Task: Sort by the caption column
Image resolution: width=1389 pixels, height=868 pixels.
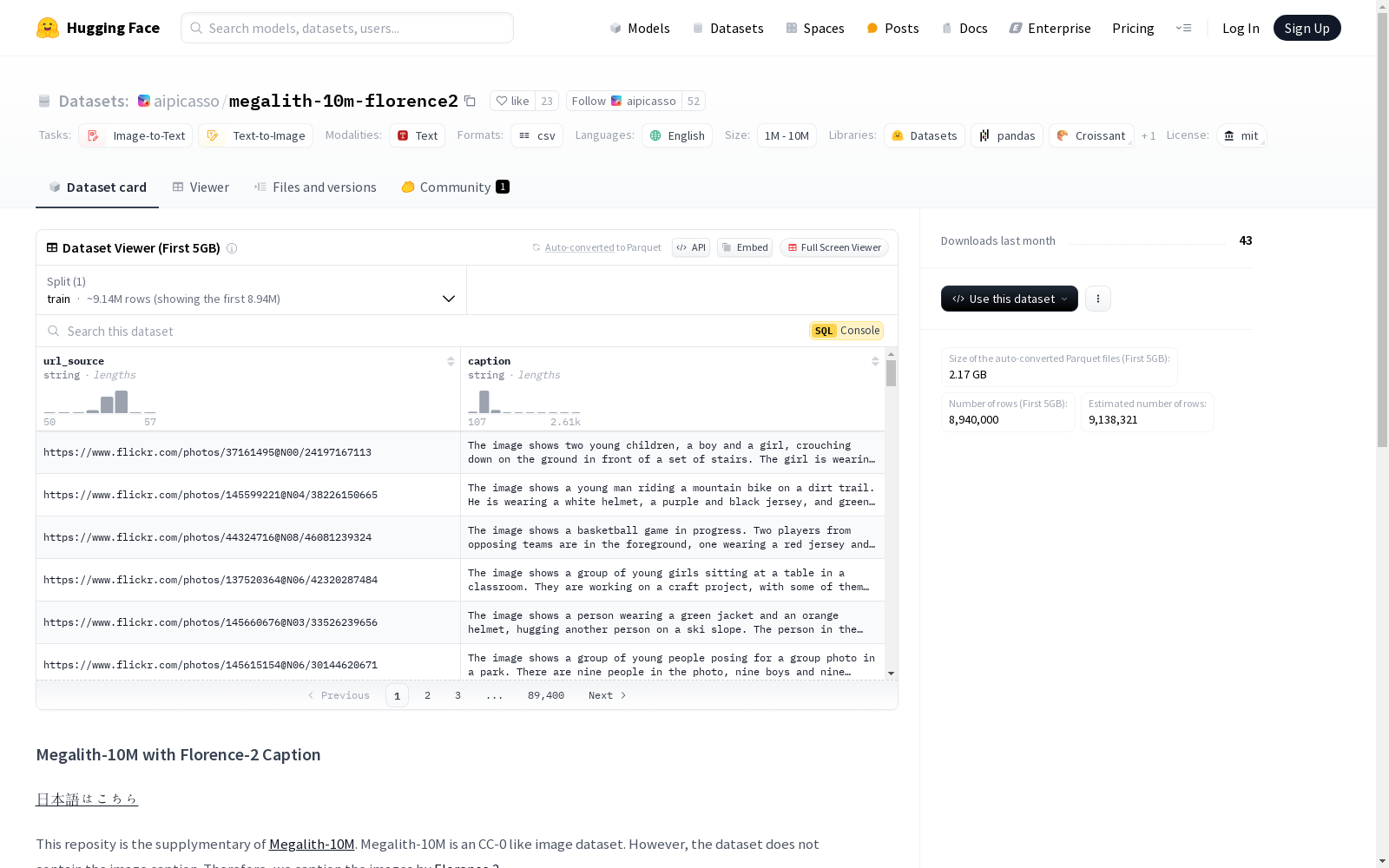Action: [x=875, y=361]
